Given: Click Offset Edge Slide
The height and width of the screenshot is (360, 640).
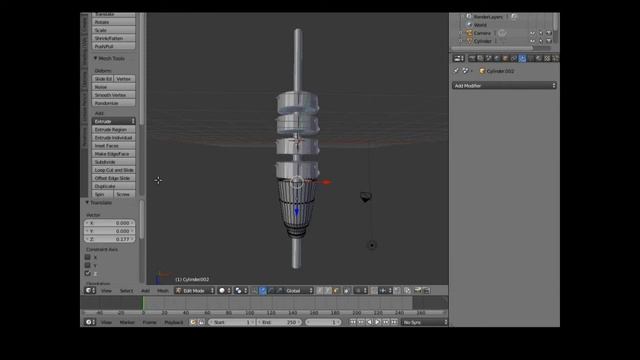Looking at the screenshot, I should click(x=113, y=178).
